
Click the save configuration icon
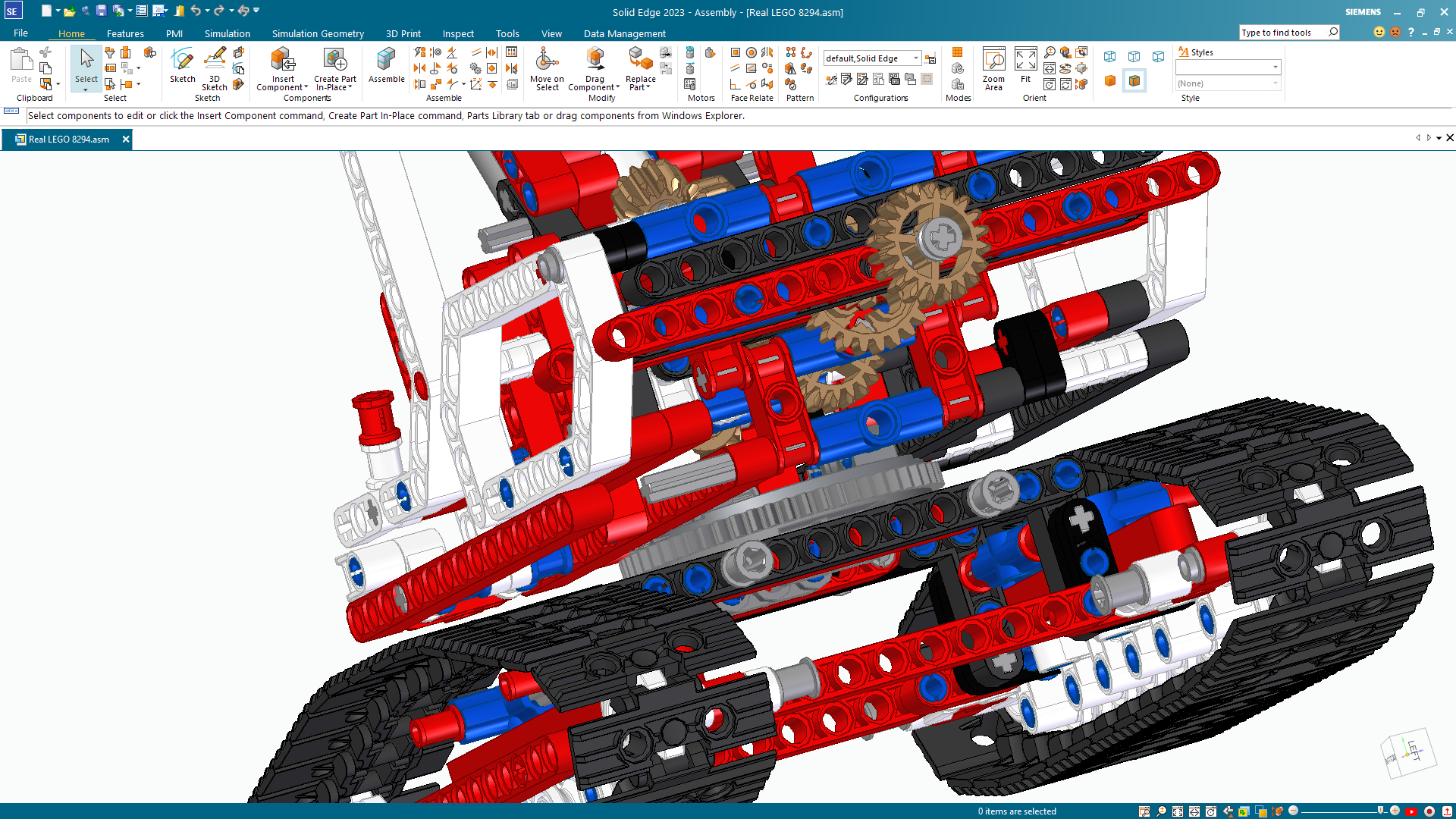930,58
